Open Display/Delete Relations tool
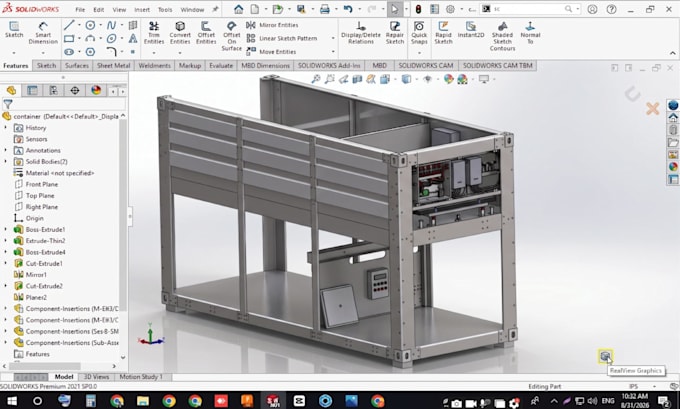Image resolution: width=680 pixels, height=409 pixels. (360, 33)
